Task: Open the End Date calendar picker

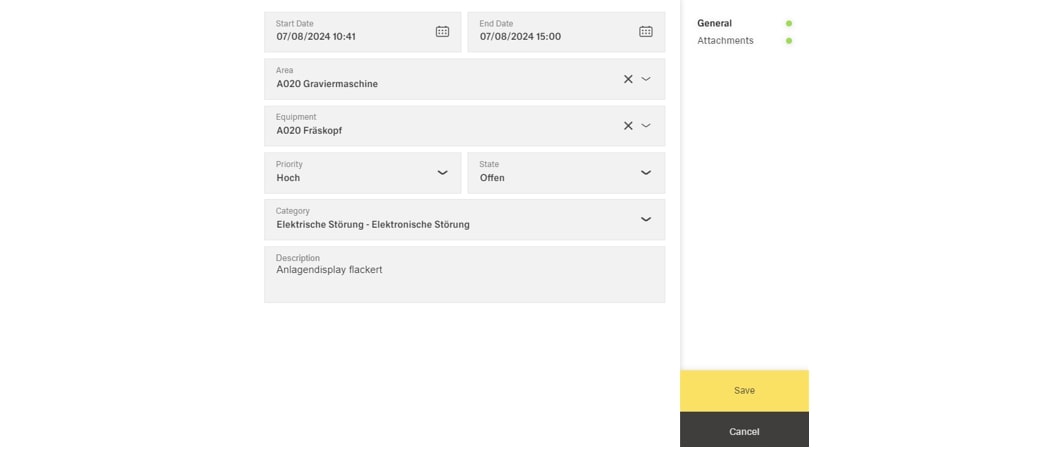Action: point(645,32)
